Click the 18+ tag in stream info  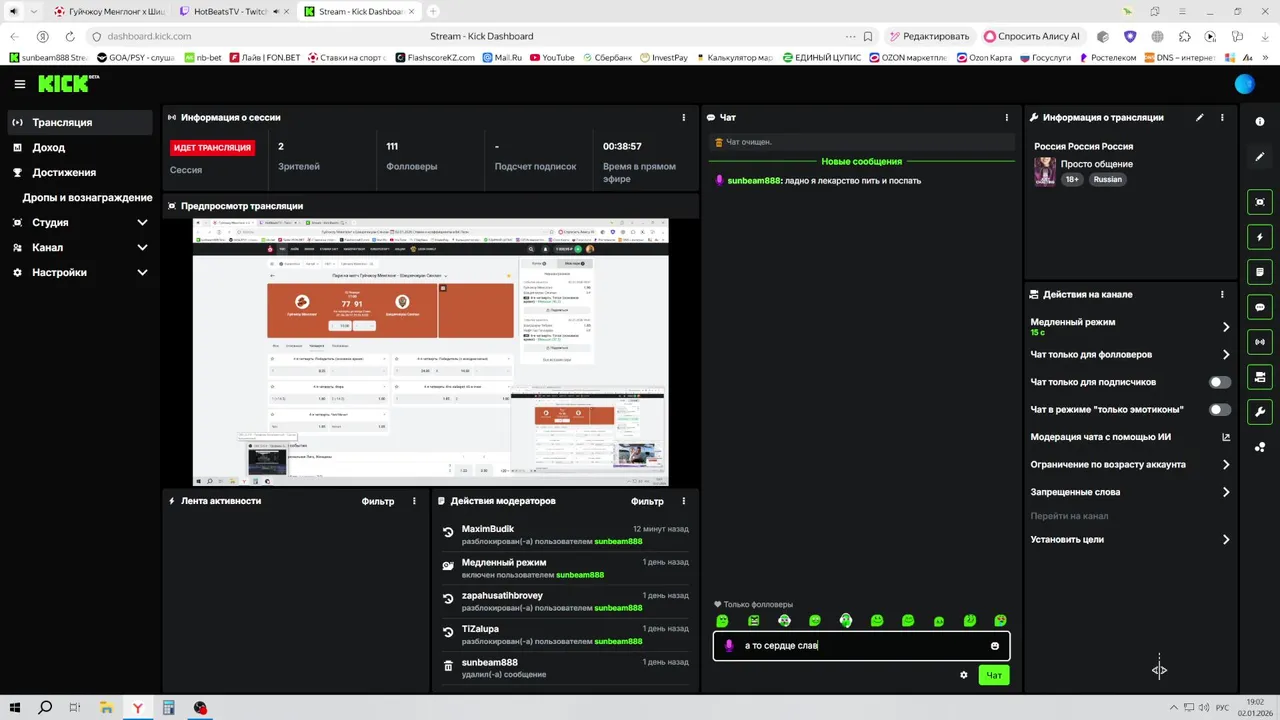pyautogui.click(x=1072, y=180)
